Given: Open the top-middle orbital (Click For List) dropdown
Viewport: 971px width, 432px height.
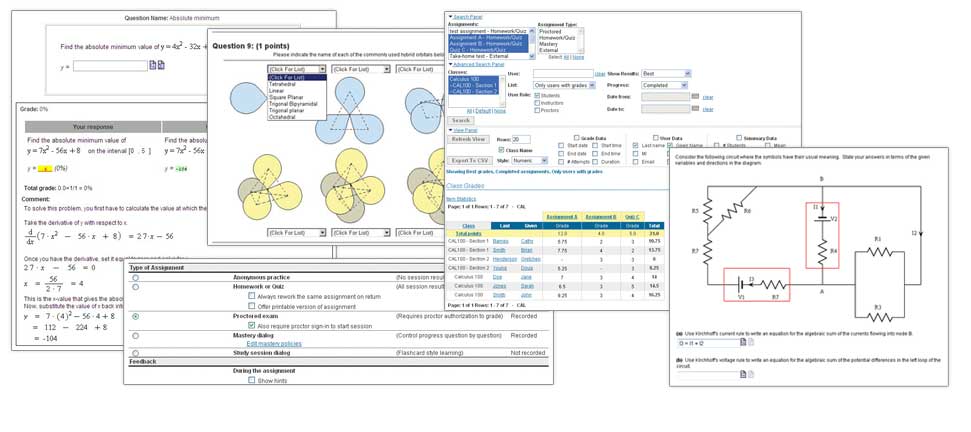Looking at the screenshot, I should (361, 69).
